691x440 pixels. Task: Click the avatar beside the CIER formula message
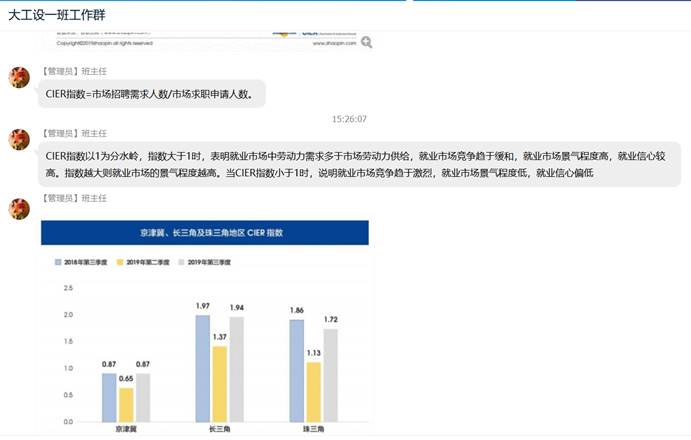point(19,78)
